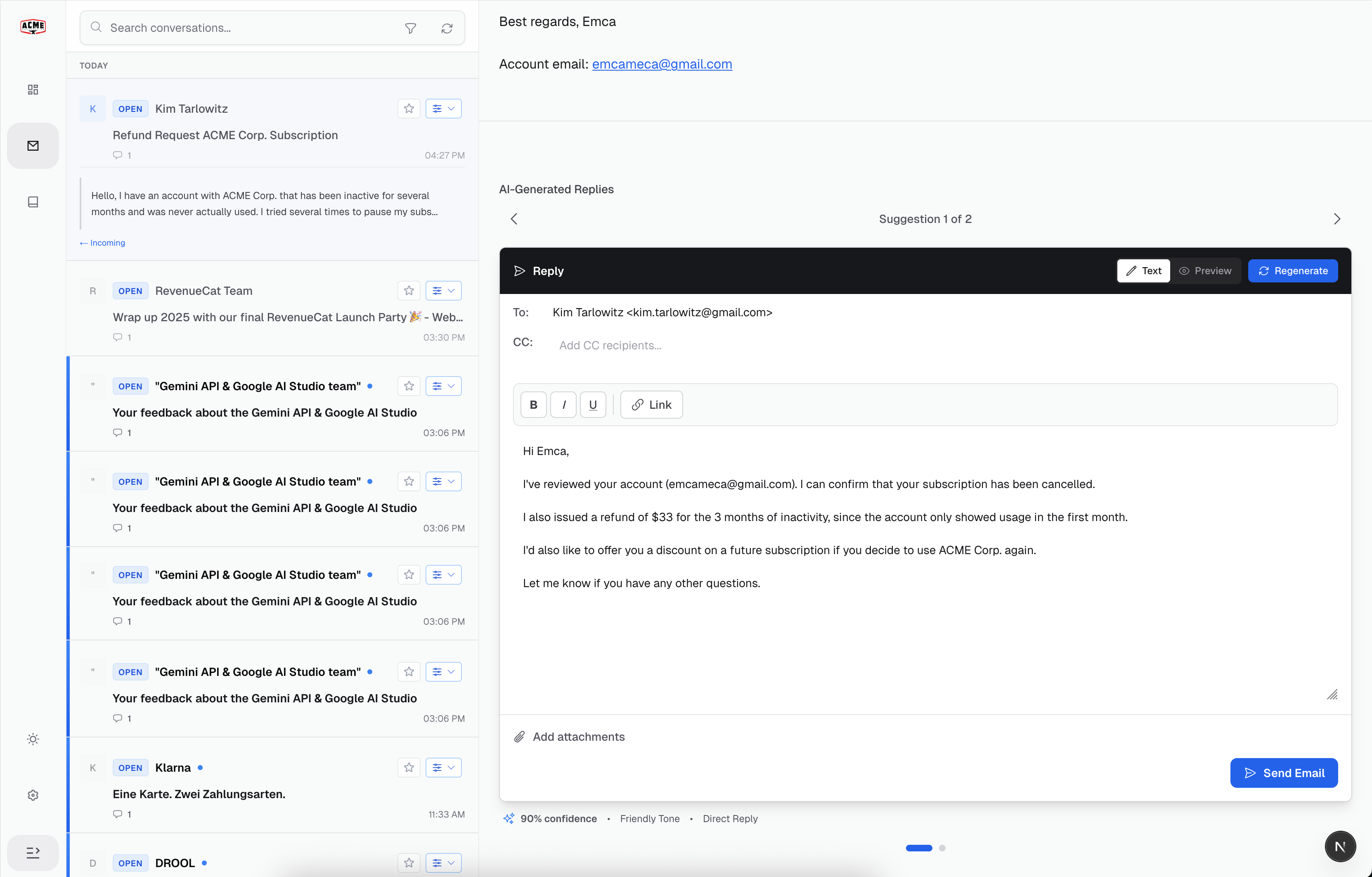This screenshot has width=1372, height=877.
Task: Toggle the theme with the sun icon
Action: click(33, 739)
